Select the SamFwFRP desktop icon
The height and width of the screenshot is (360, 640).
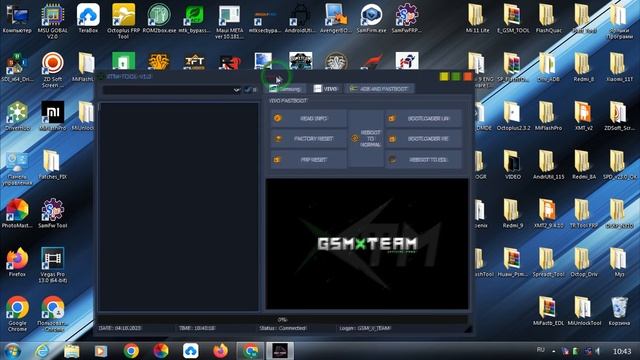click(x=407, y=19)
